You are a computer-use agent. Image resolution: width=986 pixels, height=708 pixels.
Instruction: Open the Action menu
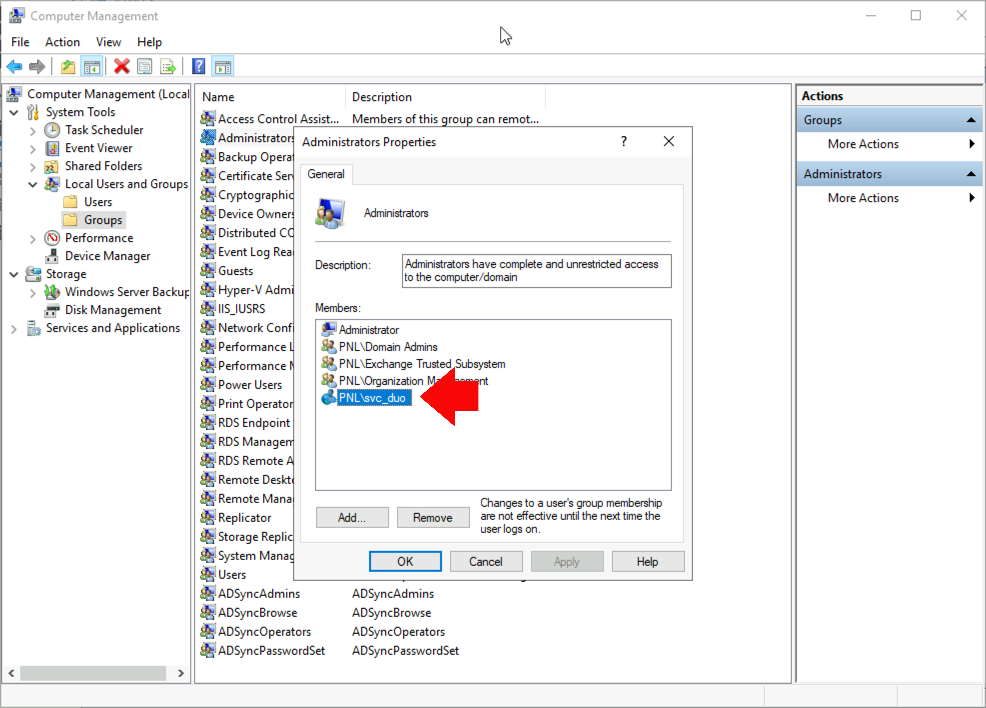click(x=62, y=42)
